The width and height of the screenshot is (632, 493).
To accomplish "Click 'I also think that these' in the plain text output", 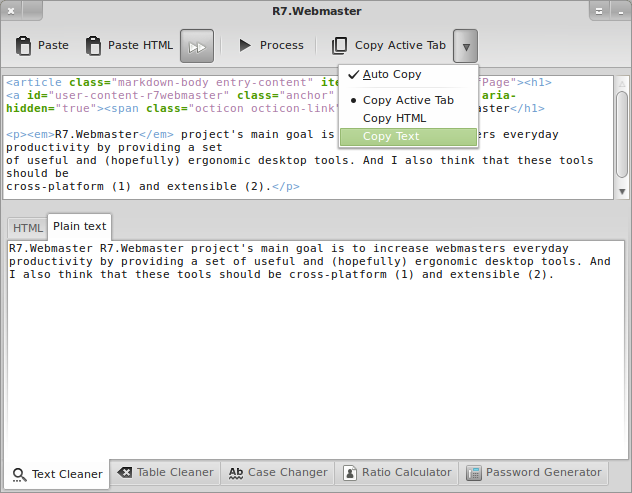I will (89, 275).
